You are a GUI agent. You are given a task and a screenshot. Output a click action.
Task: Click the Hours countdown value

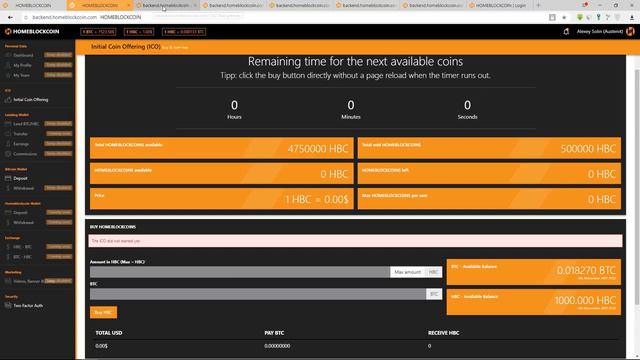point(234,105)
